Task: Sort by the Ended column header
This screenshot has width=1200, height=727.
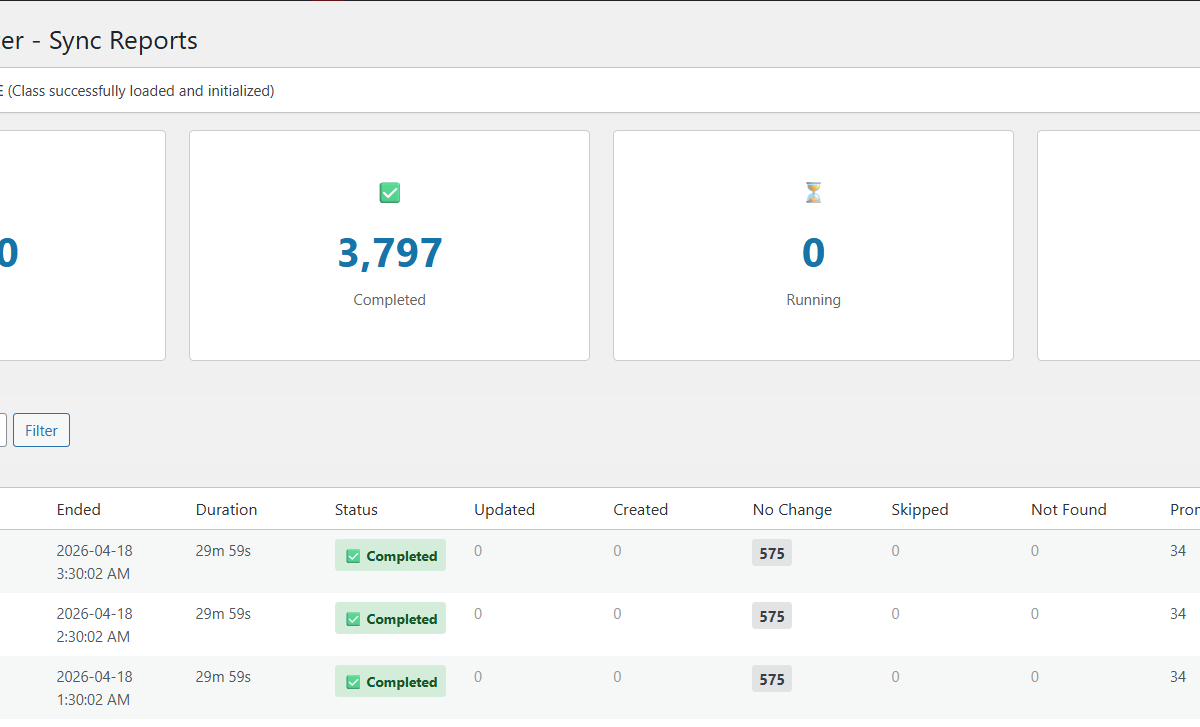Action: tap(78, 509)
